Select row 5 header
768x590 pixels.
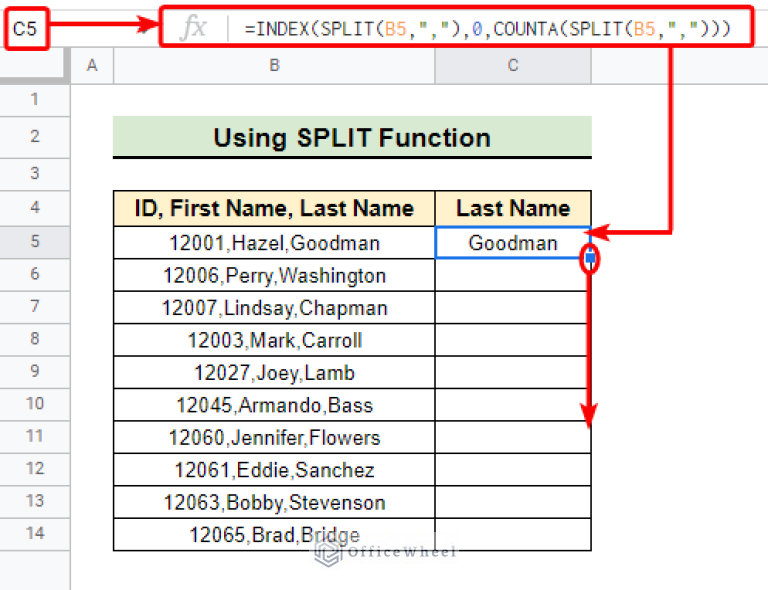(35, 242)
